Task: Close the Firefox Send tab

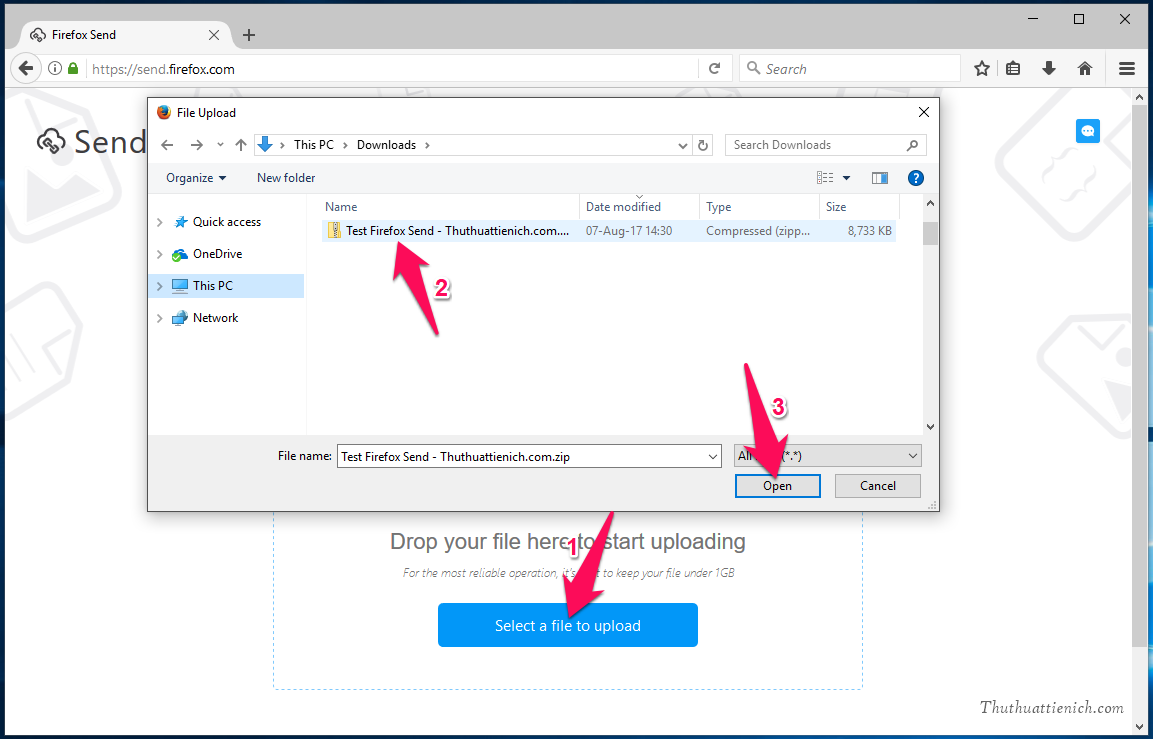Action: (214, 35)
